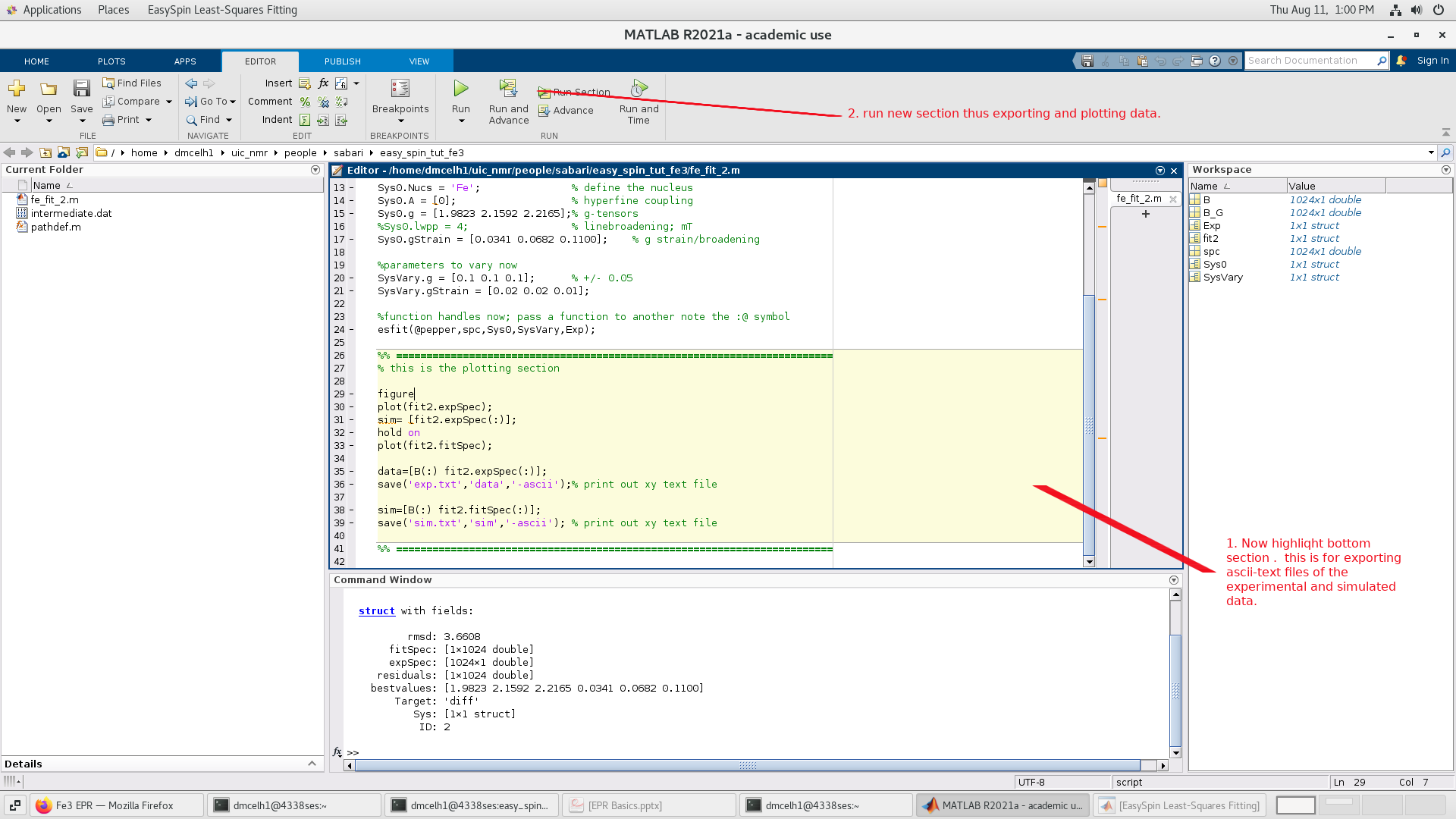The width and height of the screenshot is (1456, 819).
Task: Click the Save disk icon in ribbon
Action: pyautogui.click(x=81, y=89)
